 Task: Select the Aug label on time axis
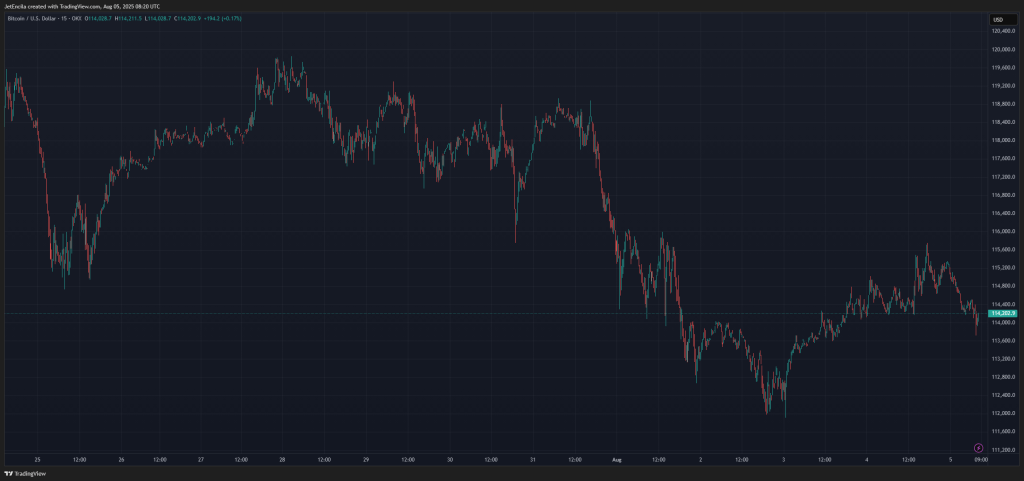coord(617,460)
